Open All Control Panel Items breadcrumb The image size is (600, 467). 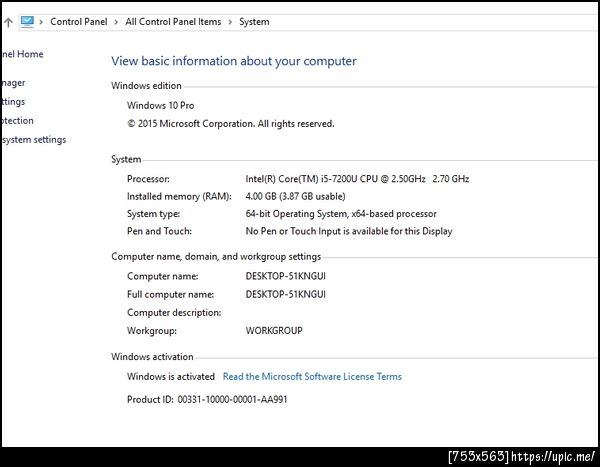pyautogui.click(x=173, y=22)
